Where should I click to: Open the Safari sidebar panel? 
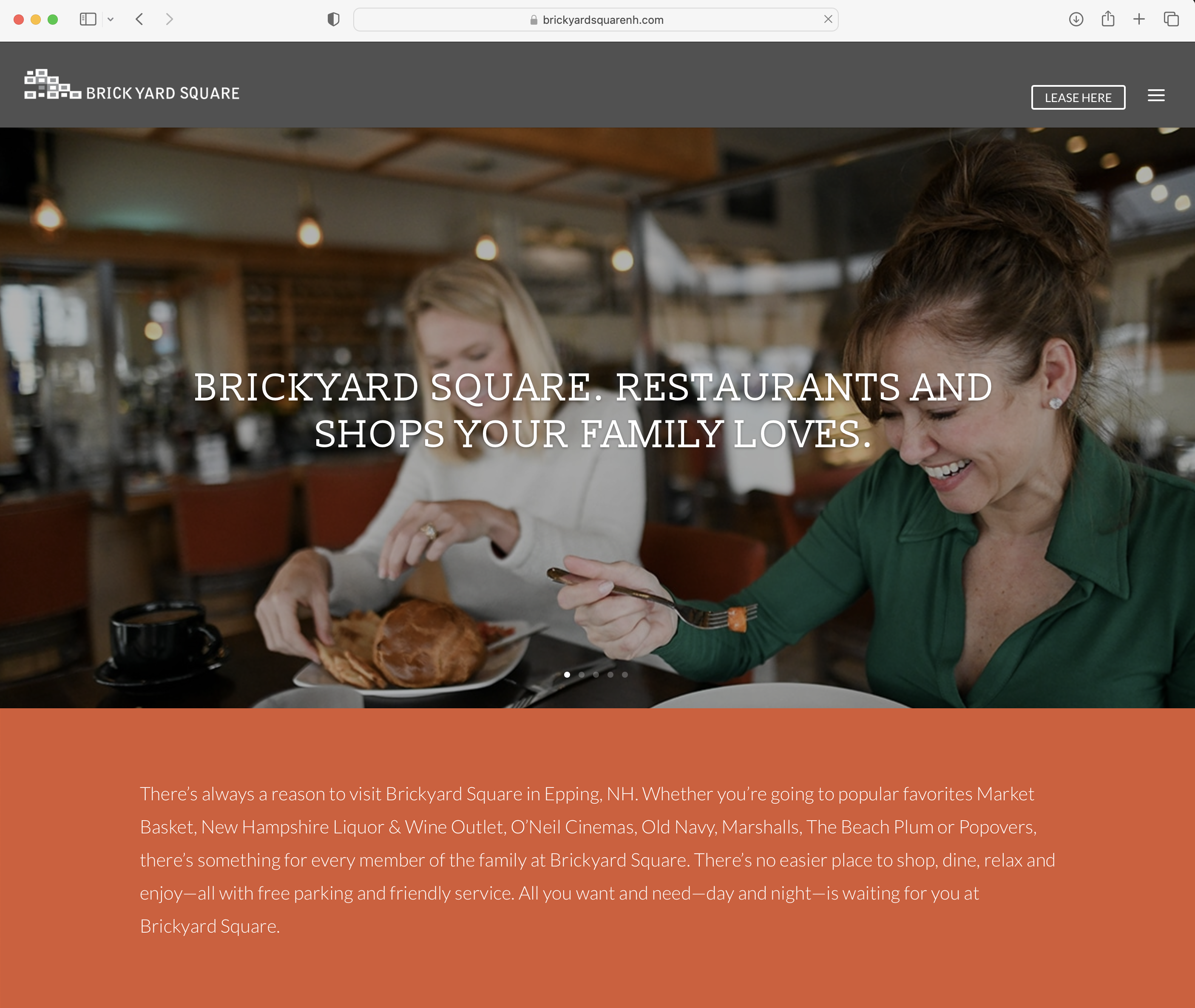(x=88, y=20)
